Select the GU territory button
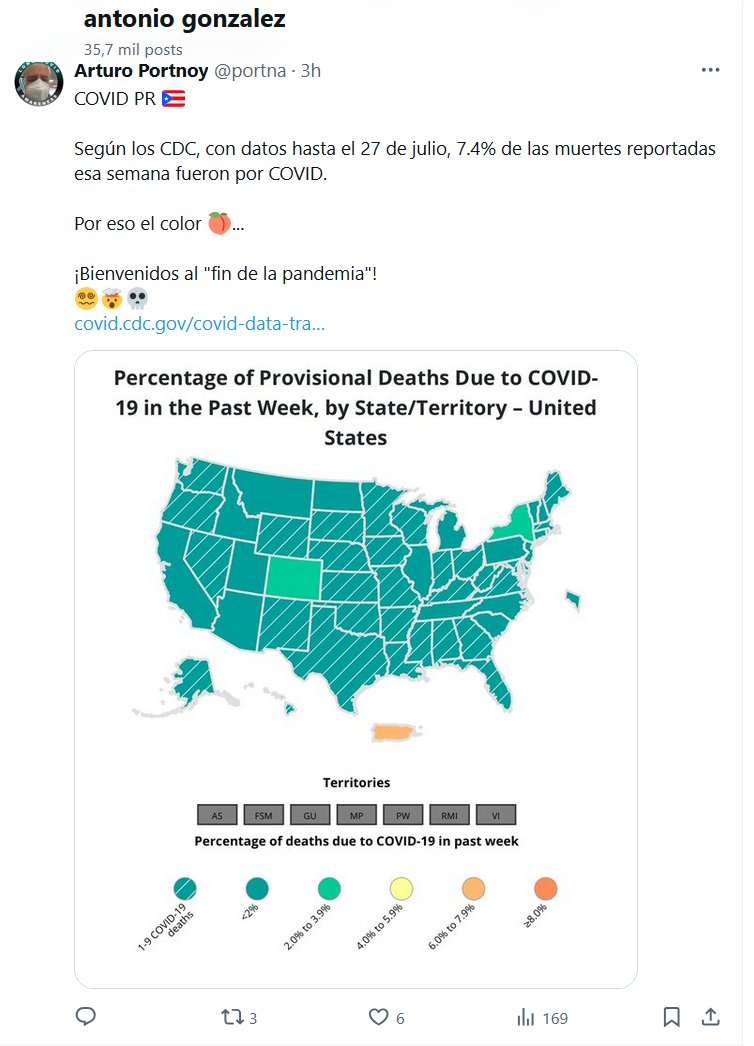The image size is (754, 1046). click(x=310, y=814)
